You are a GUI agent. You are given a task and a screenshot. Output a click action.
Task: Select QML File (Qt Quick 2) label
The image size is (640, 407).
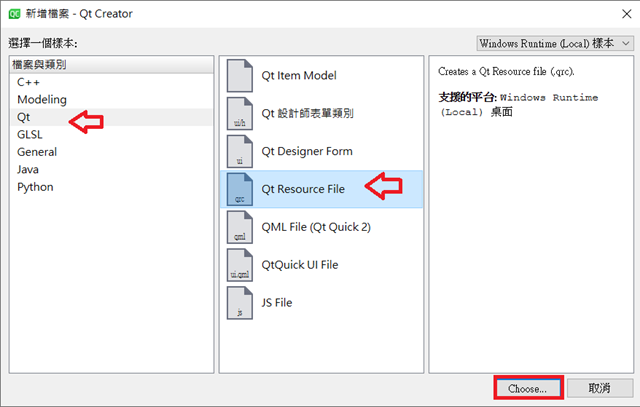tap(316, 227)
